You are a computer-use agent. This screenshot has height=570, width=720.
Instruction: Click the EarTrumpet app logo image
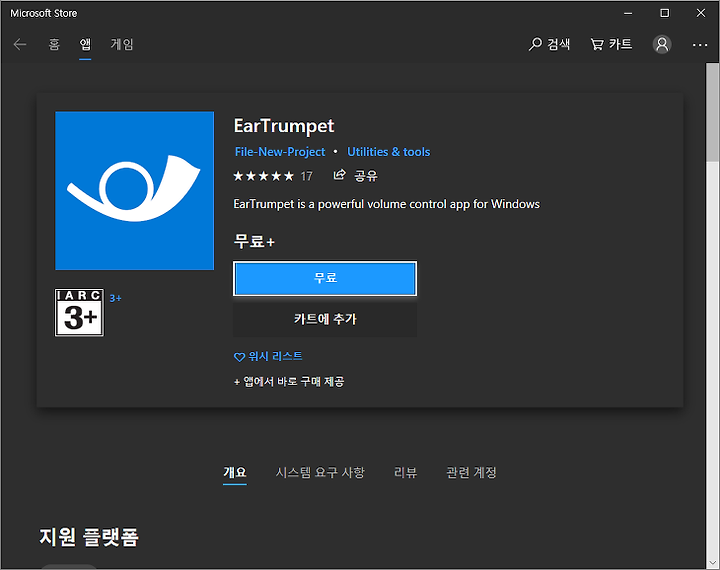[135, 191]
